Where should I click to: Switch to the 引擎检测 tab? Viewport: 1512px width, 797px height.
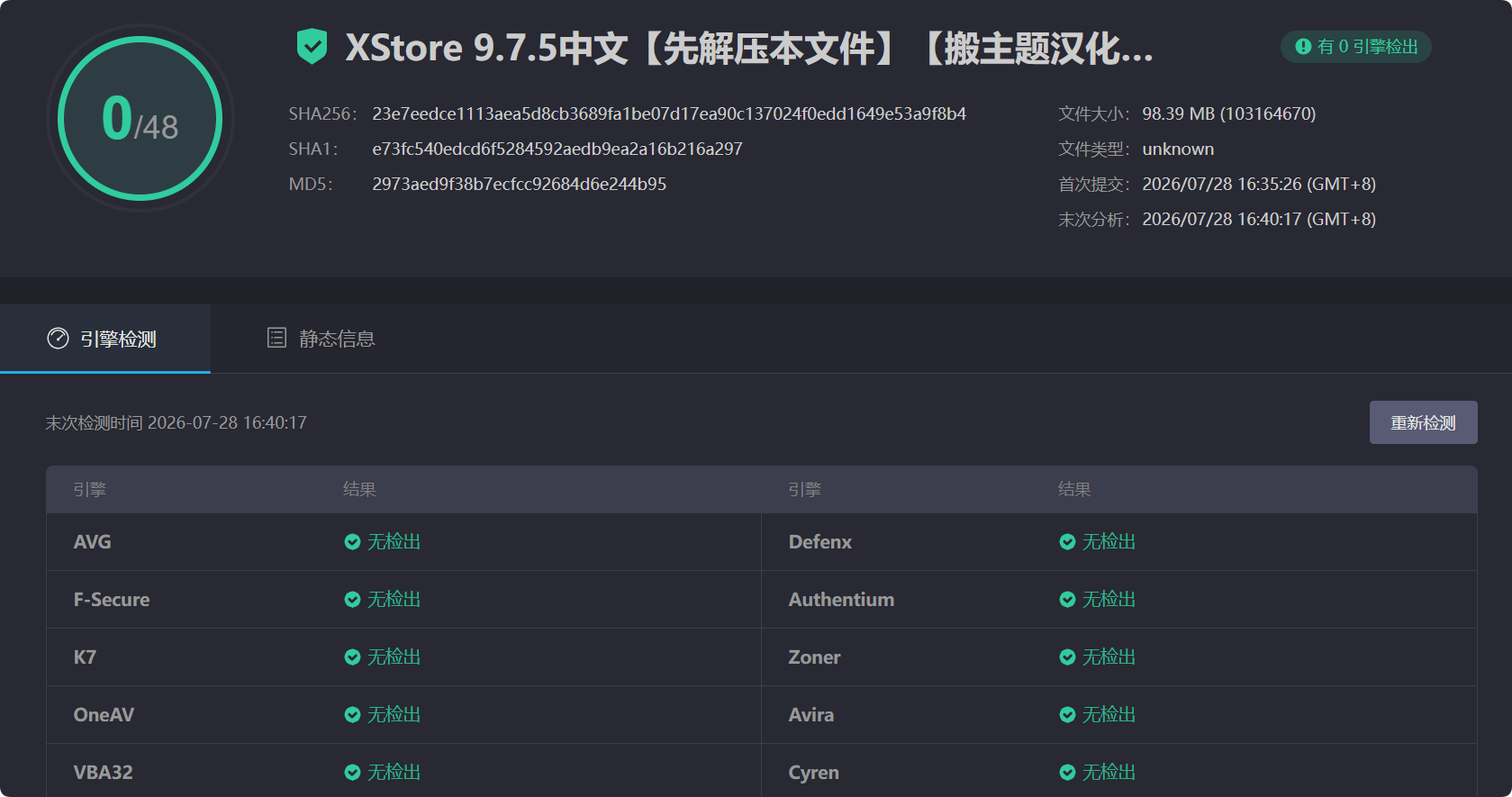(x=105, y=339)
